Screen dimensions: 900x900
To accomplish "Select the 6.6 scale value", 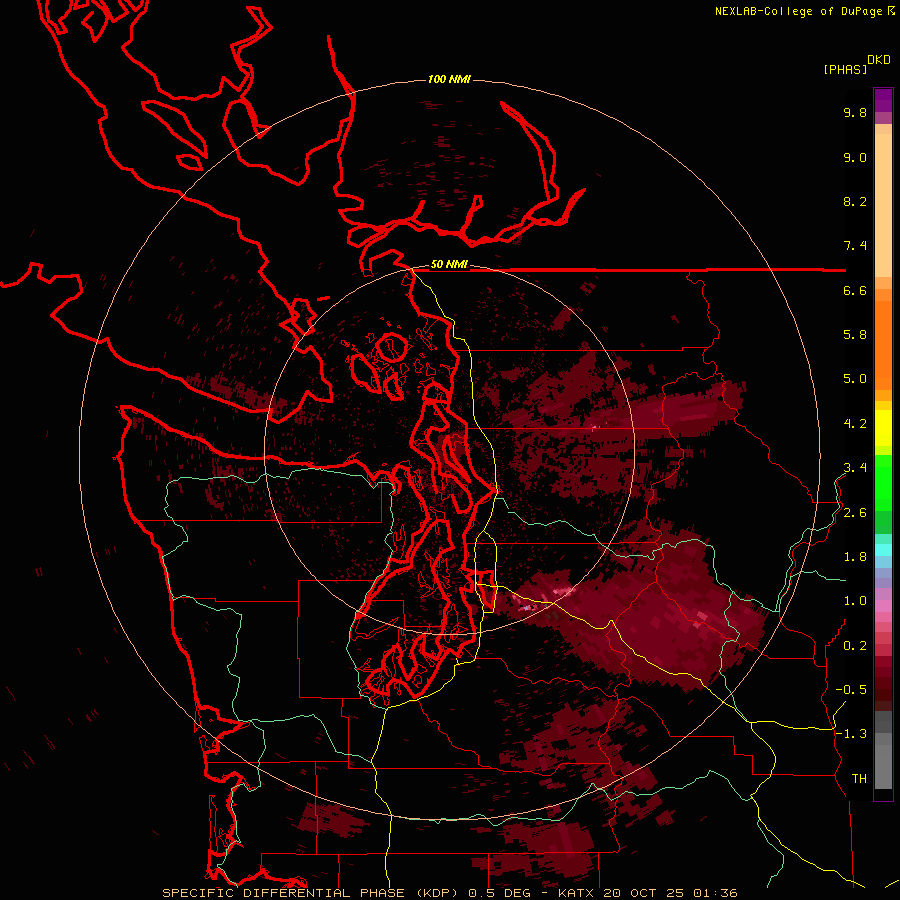I will 855,290.
